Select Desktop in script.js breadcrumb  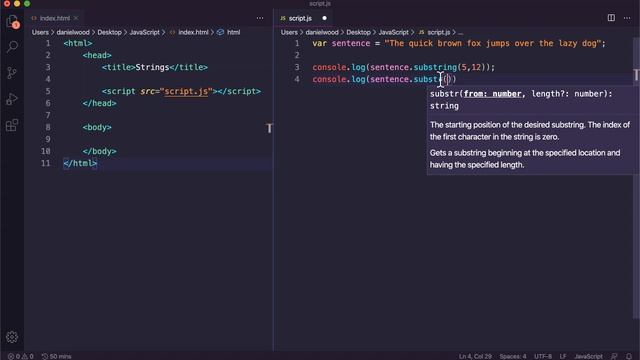pyautogui.click(x=358, y=32)
